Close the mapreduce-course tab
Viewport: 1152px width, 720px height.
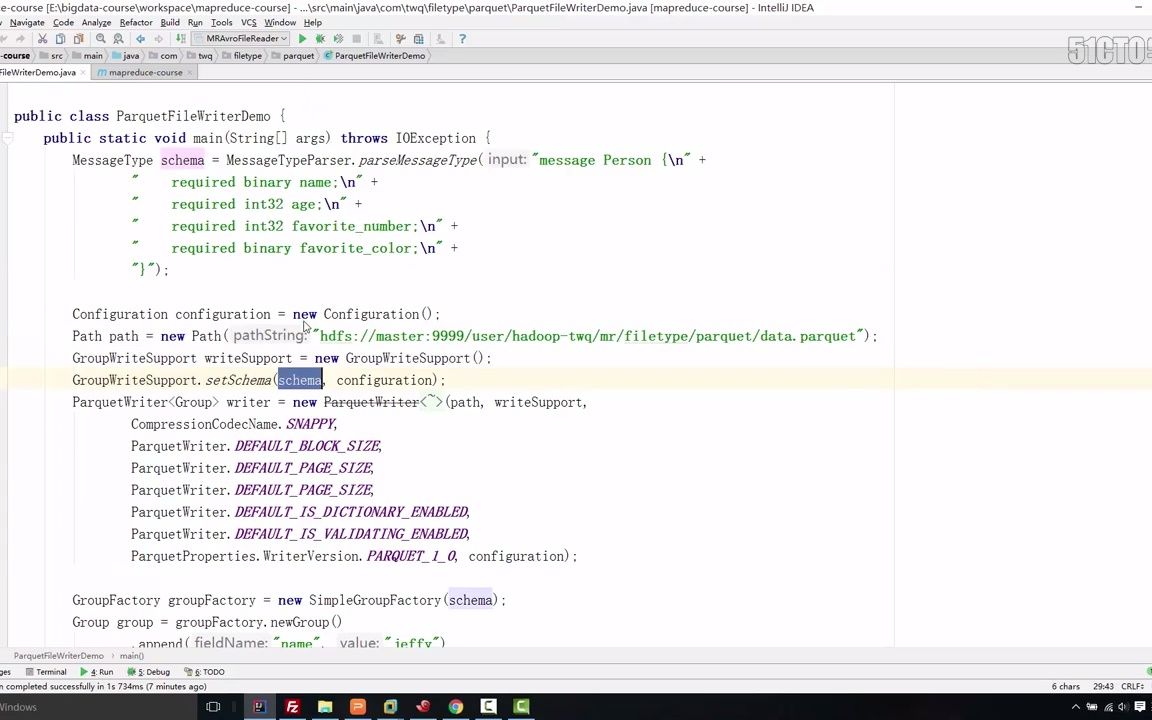190,73
